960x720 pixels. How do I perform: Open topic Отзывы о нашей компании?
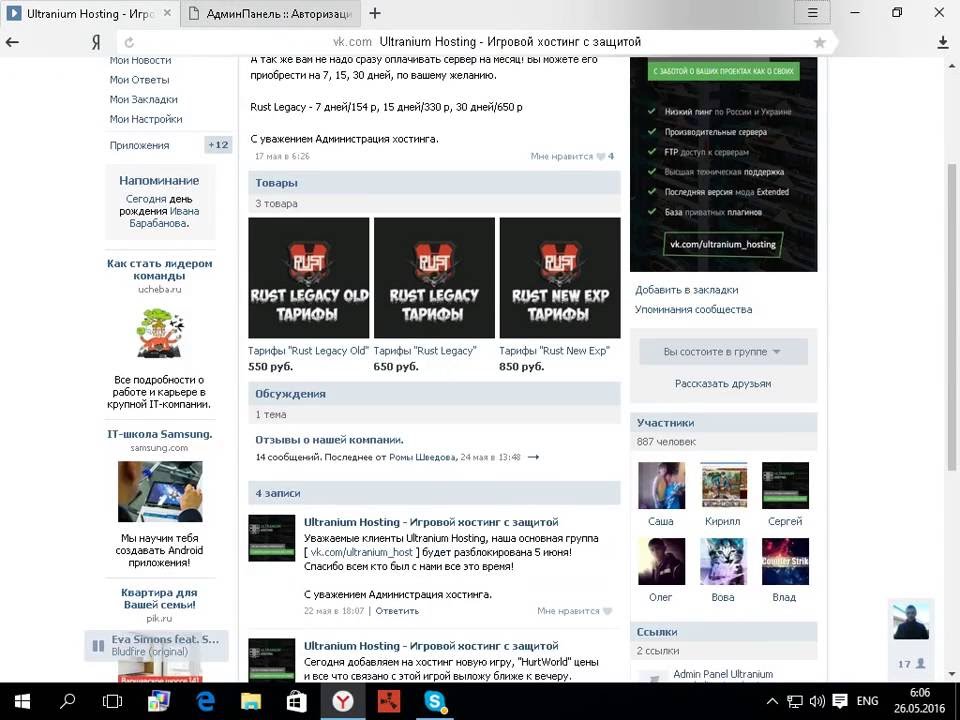pos(329,440)
